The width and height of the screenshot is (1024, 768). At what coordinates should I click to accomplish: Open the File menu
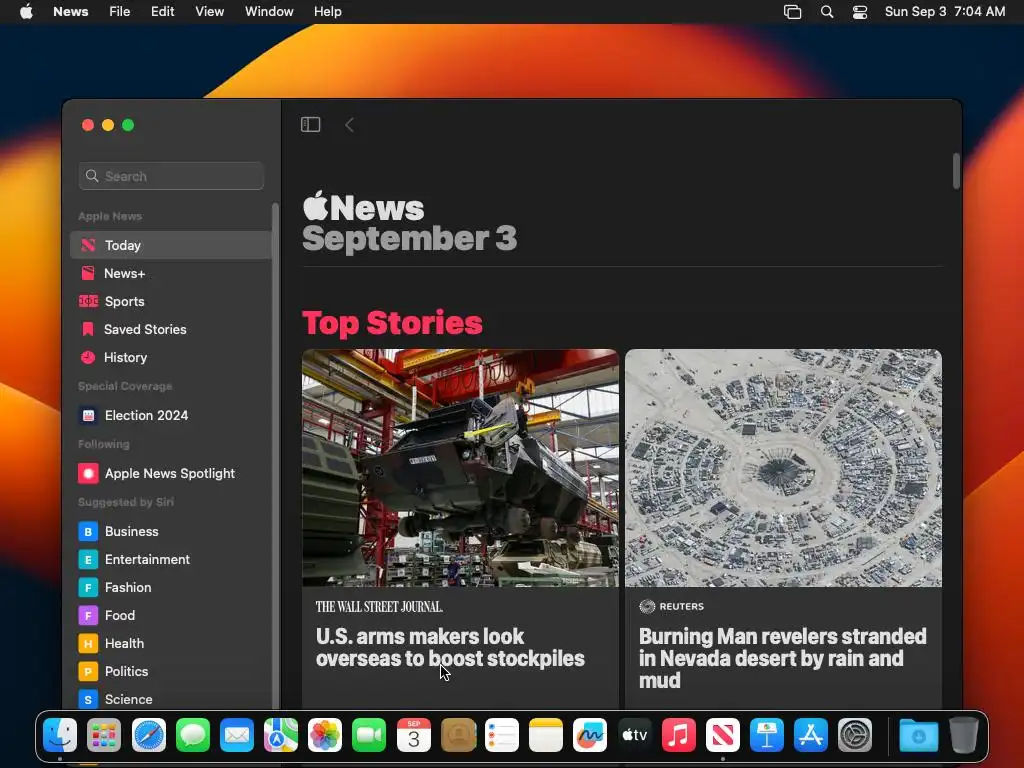click(120, 11)
